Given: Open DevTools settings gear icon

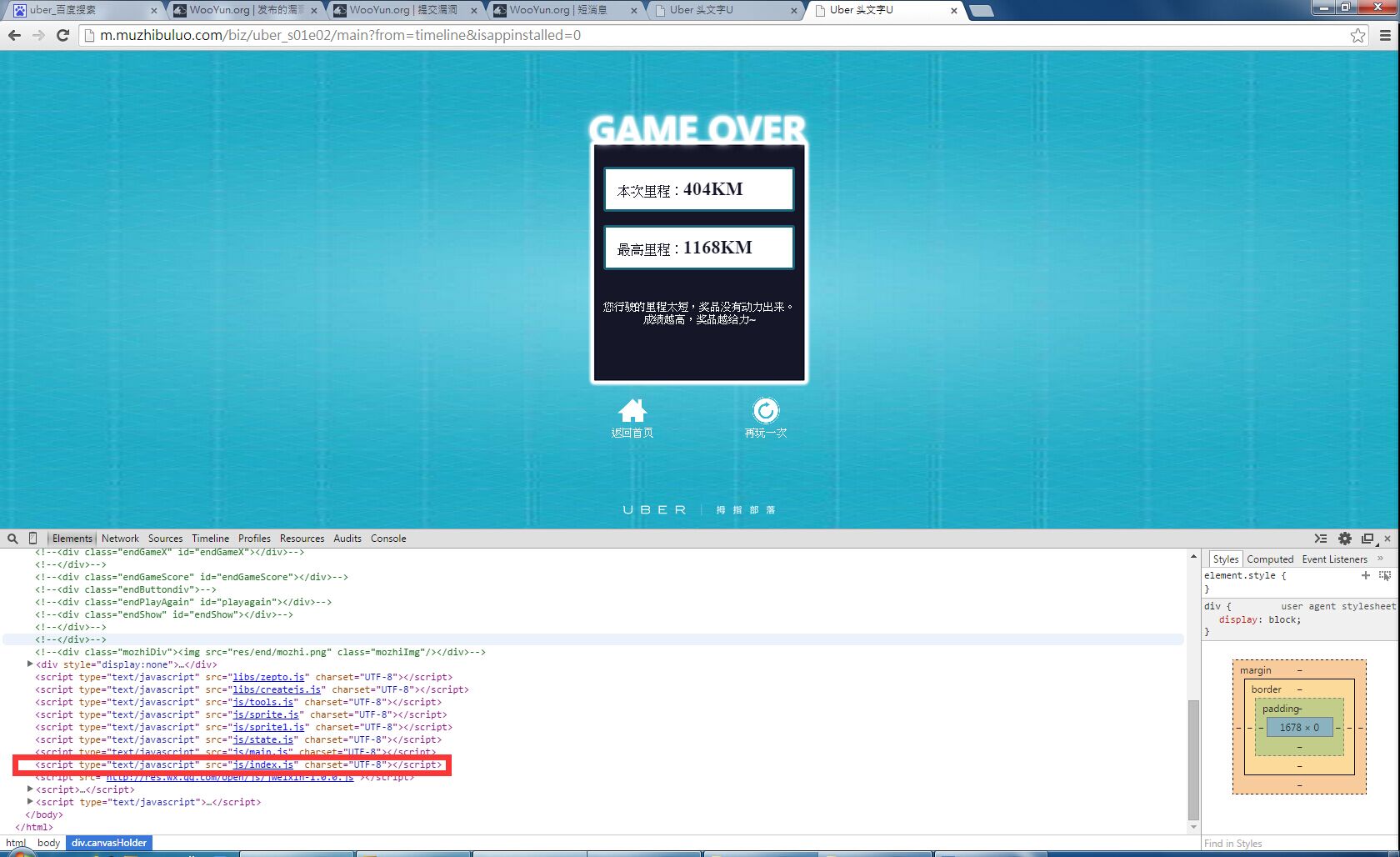Looking at the screenshot, I should 1344,539.
